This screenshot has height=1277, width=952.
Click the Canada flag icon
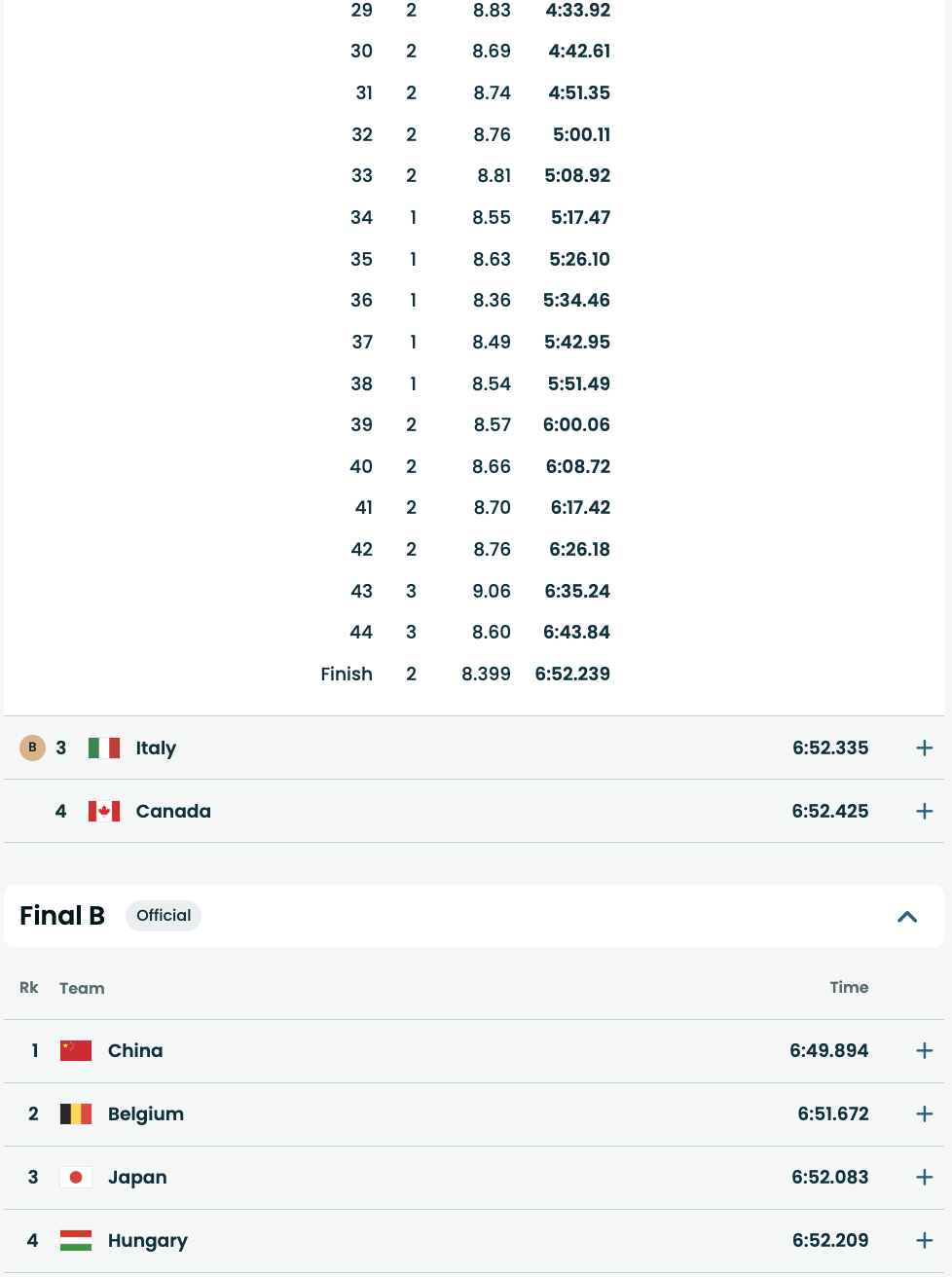[x=104, y=811]
